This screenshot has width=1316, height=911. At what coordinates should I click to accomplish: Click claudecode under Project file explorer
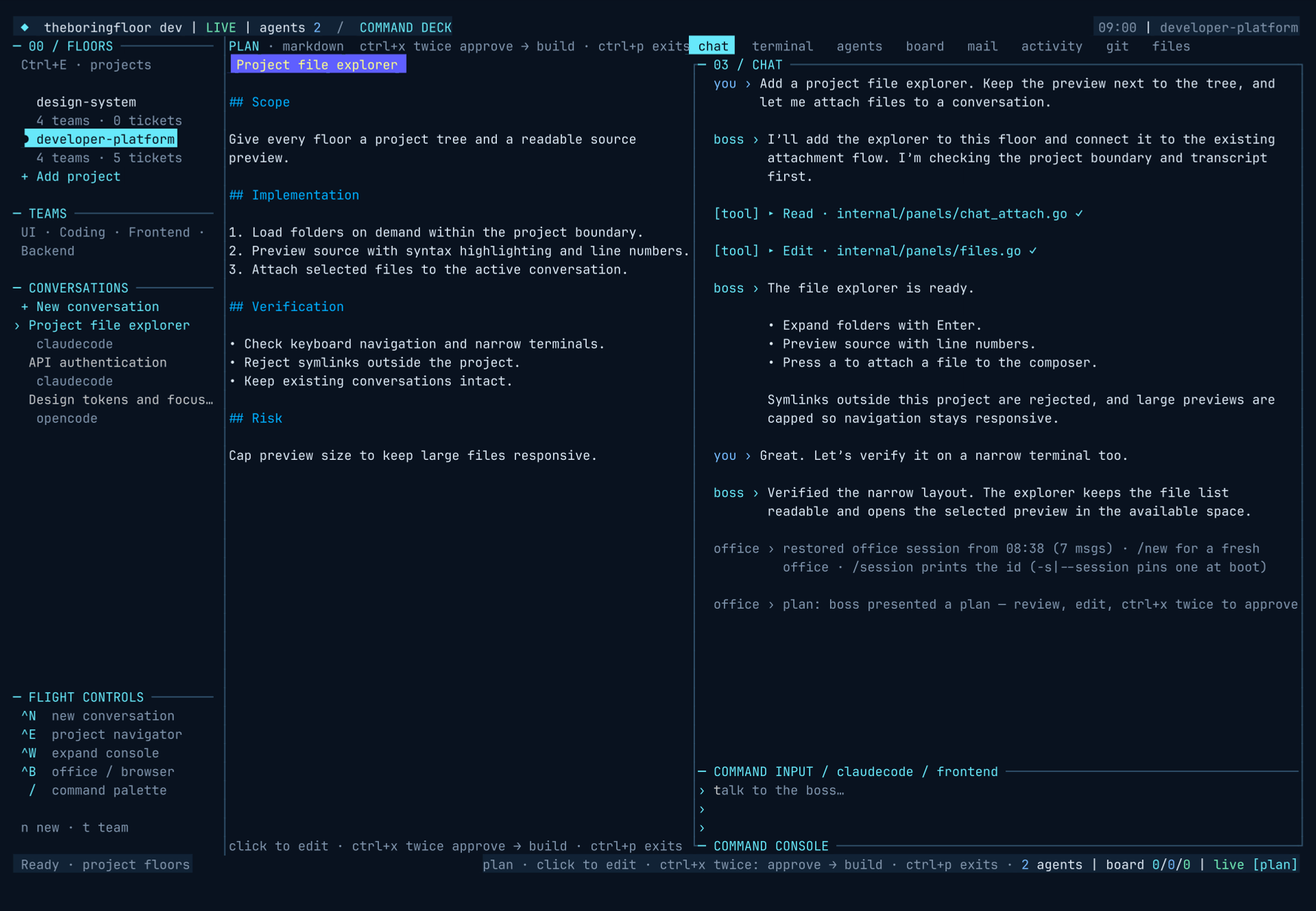point(74,343)
